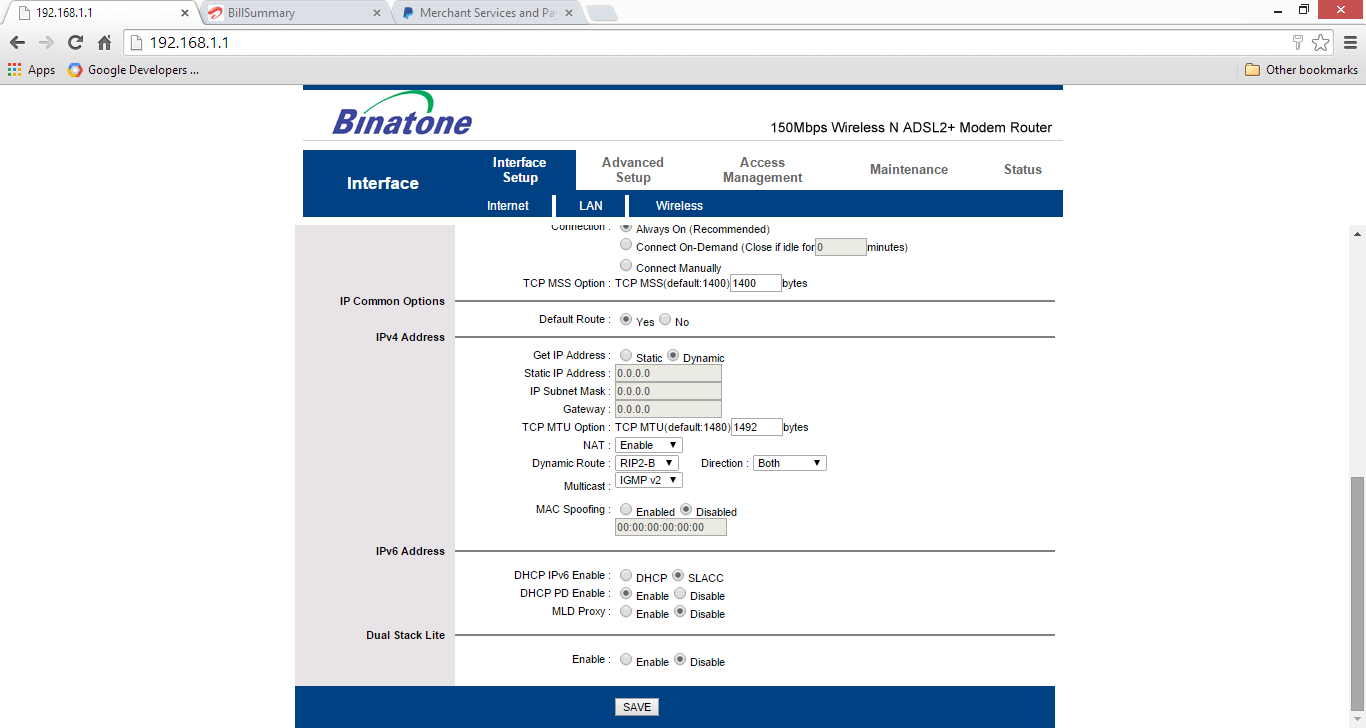Go to the Internet submenu
Viewport: 1366px width, 728px height.
508,206
